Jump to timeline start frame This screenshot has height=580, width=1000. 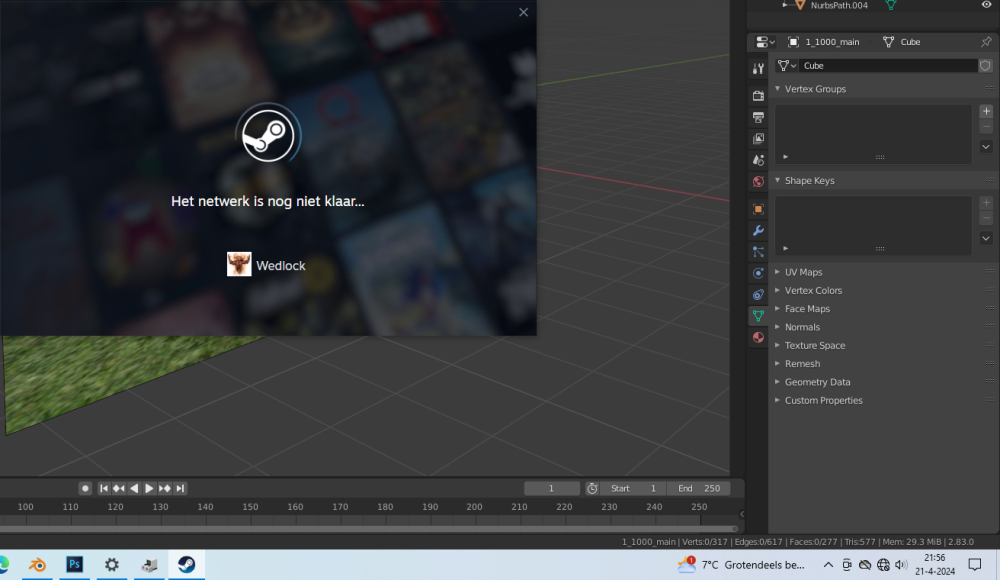point(104,489)
